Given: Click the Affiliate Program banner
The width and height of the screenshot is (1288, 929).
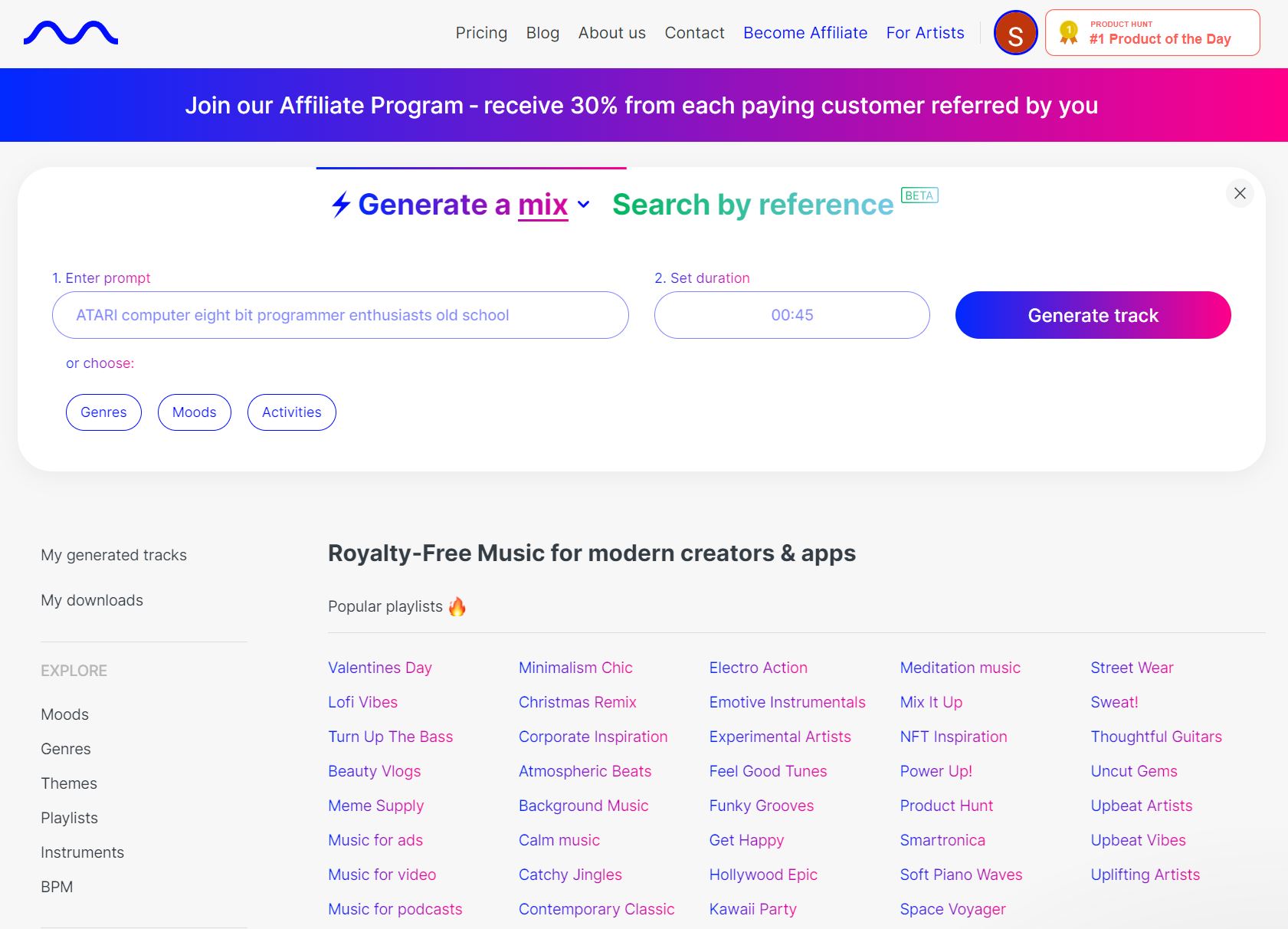Looking at the screenshot, I should (x=642, y=105).
